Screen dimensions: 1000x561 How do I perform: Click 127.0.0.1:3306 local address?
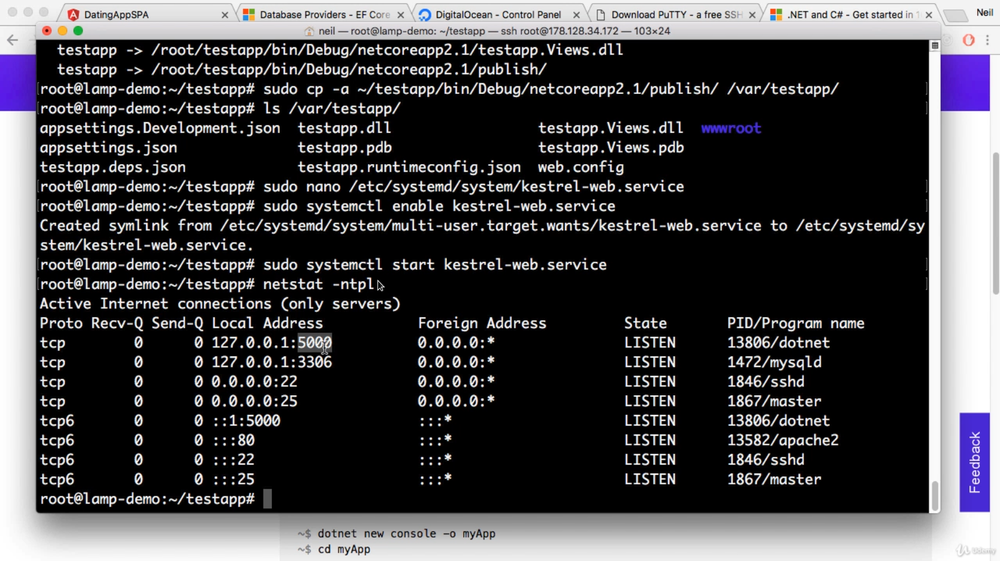click(x=272, y=362)
